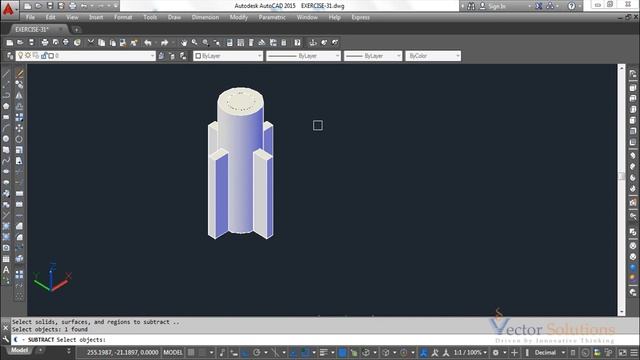Screen dimensions: 640x360
Task: Select the Model layout tab
Action: [x=20, y=350]
